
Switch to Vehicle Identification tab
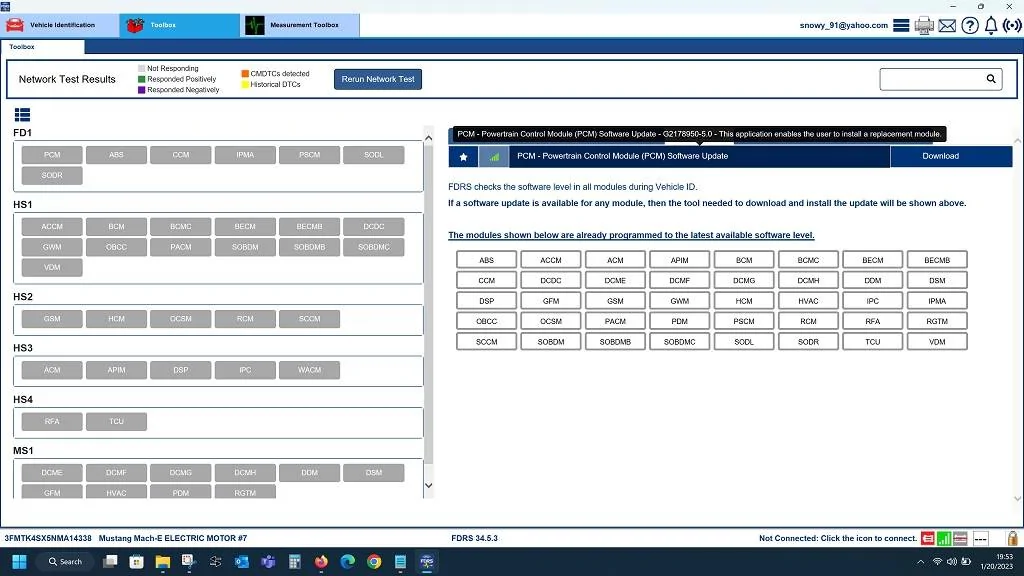point(59,25)
